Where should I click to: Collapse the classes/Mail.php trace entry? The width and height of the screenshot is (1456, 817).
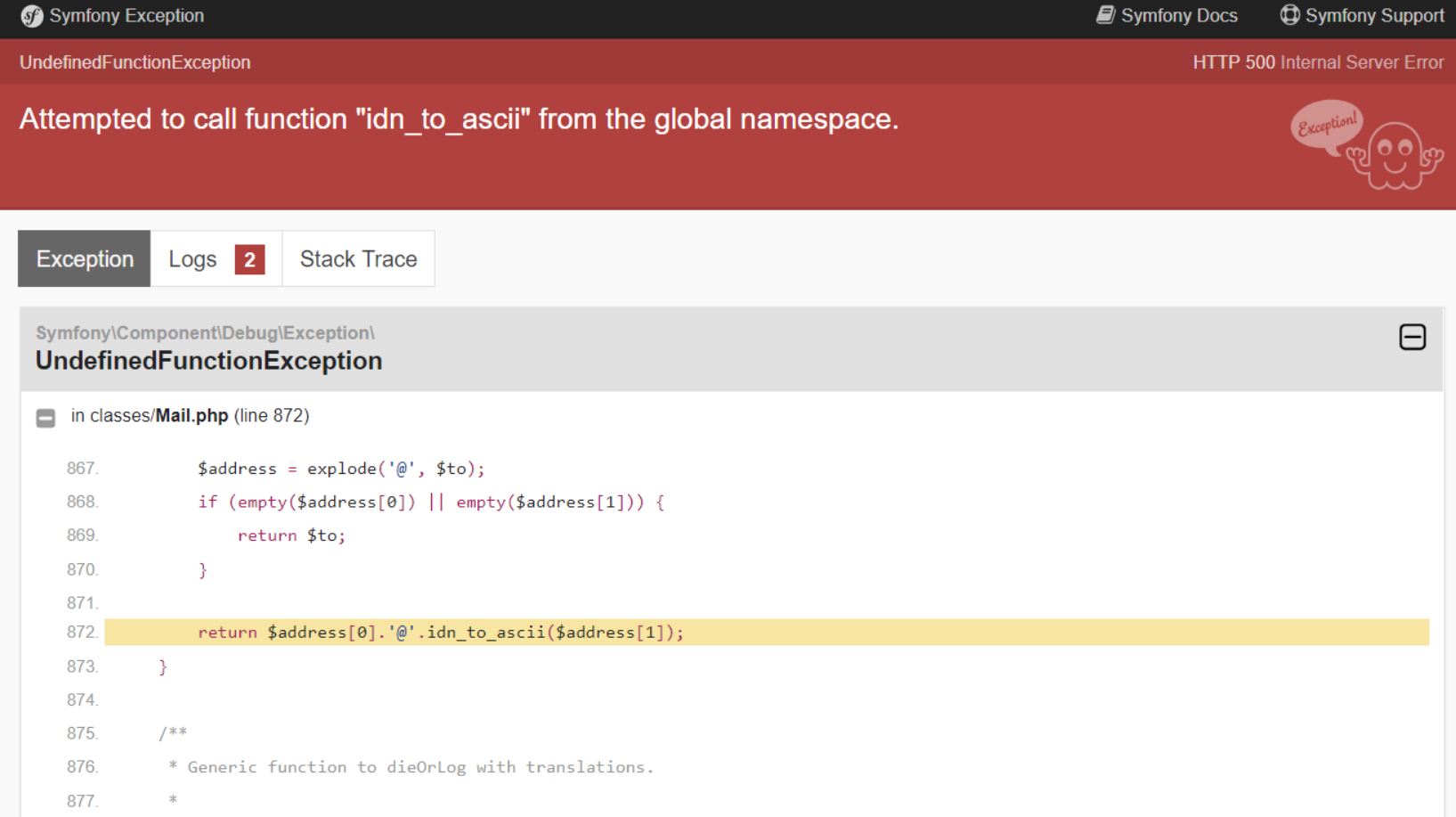pyautogui.click(x=45, y=418)
